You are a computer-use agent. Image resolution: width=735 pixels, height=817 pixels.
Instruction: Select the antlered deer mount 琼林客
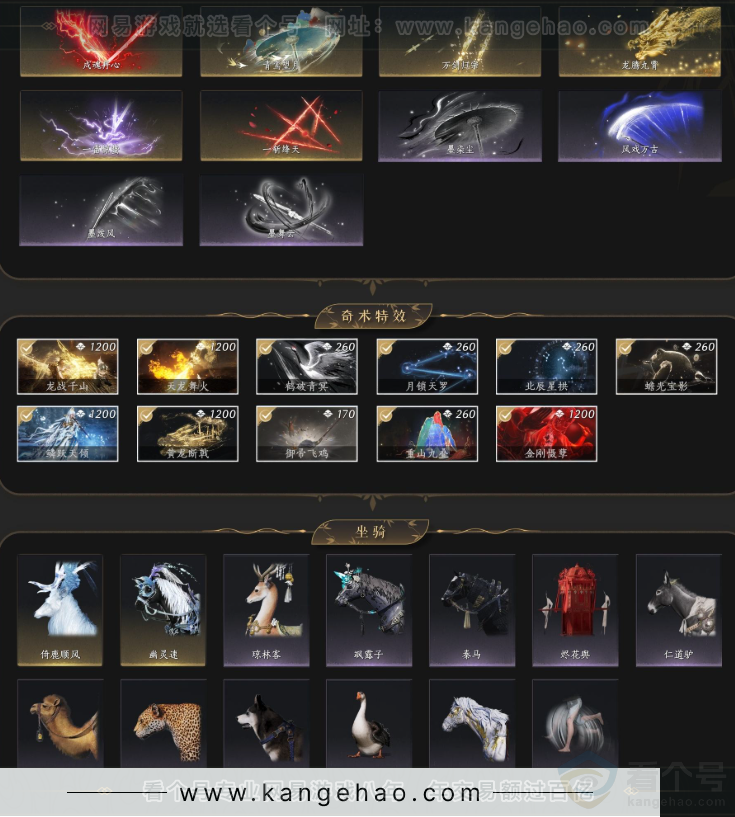click(266, 610)
